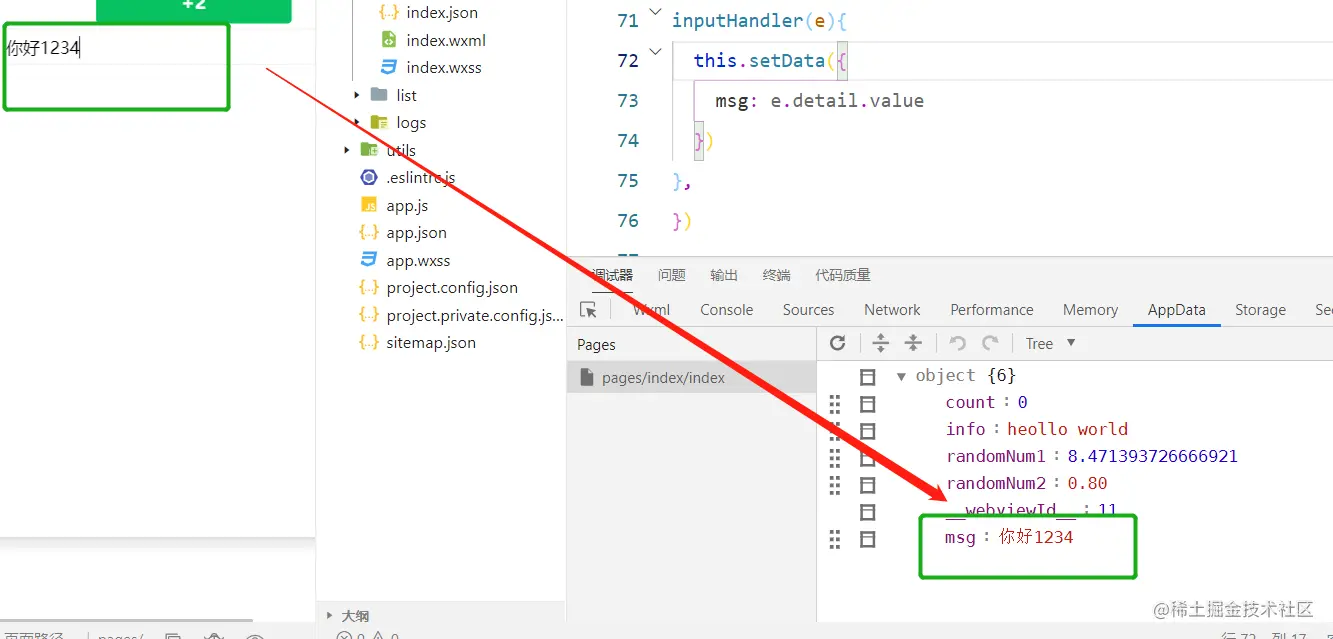Click the randomNum2 value 0.80

coord(1087,483)
